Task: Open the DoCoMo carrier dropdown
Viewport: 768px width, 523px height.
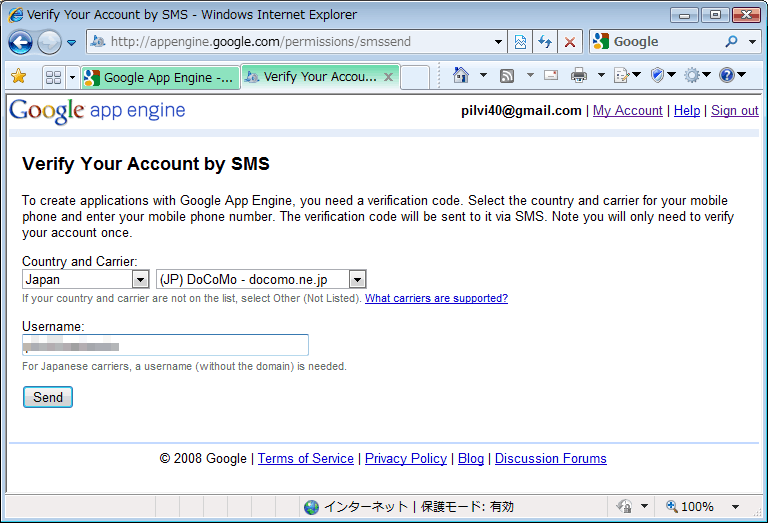Action: [x=261, y=279]
